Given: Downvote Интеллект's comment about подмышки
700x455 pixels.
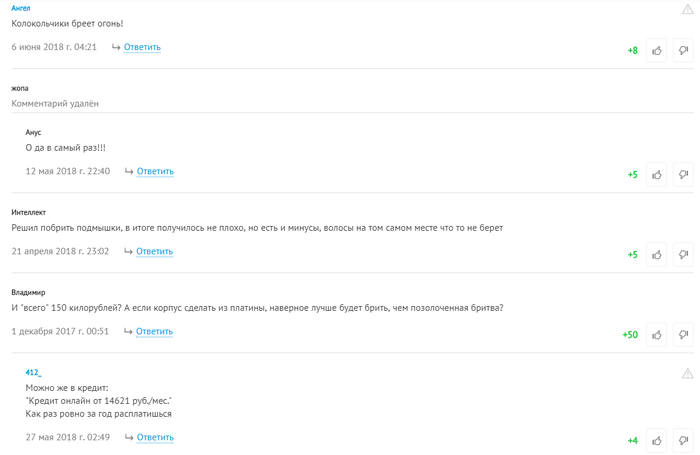Looking at the screenshot, I should pos(683,254).
